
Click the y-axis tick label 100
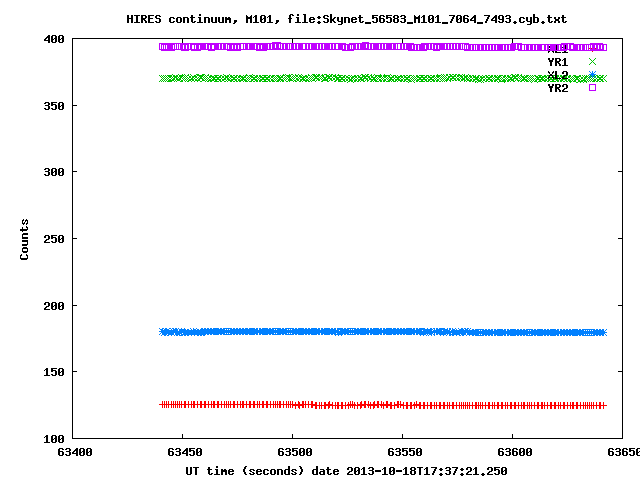pyautogui.click(x=54, y=439)
